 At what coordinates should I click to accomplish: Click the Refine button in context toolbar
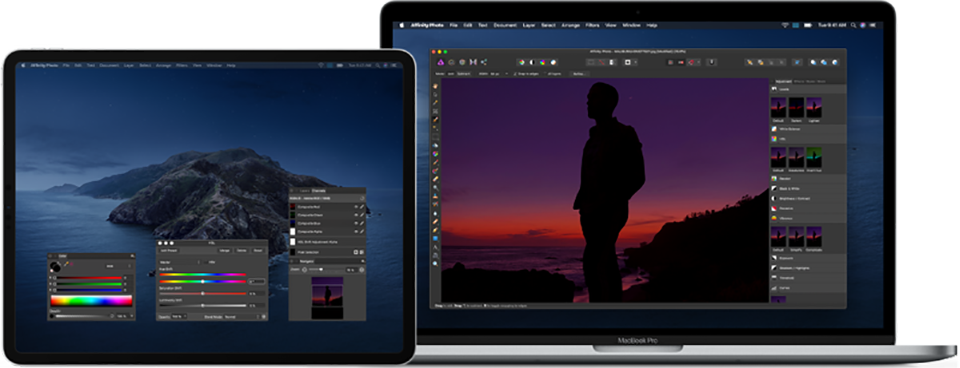click(579, 74)
